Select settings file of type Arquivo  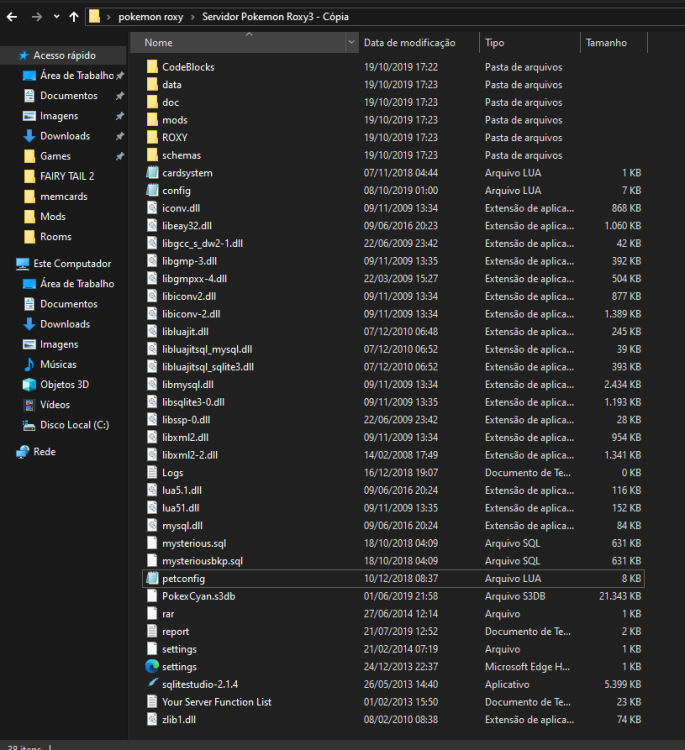pos(179,649)
